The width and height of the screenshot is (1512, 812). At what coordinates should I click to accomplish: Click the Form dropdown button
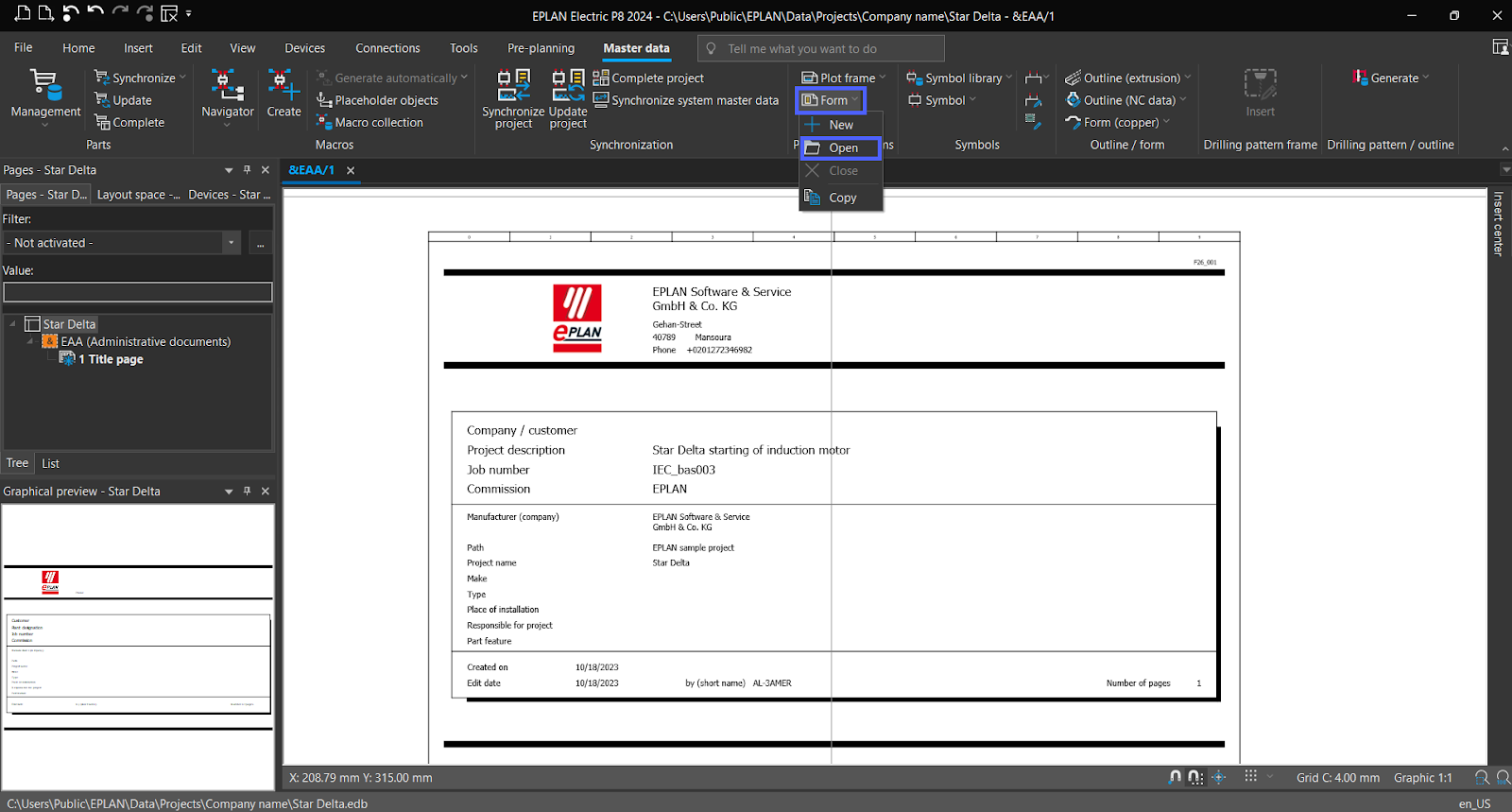(832, 100)
